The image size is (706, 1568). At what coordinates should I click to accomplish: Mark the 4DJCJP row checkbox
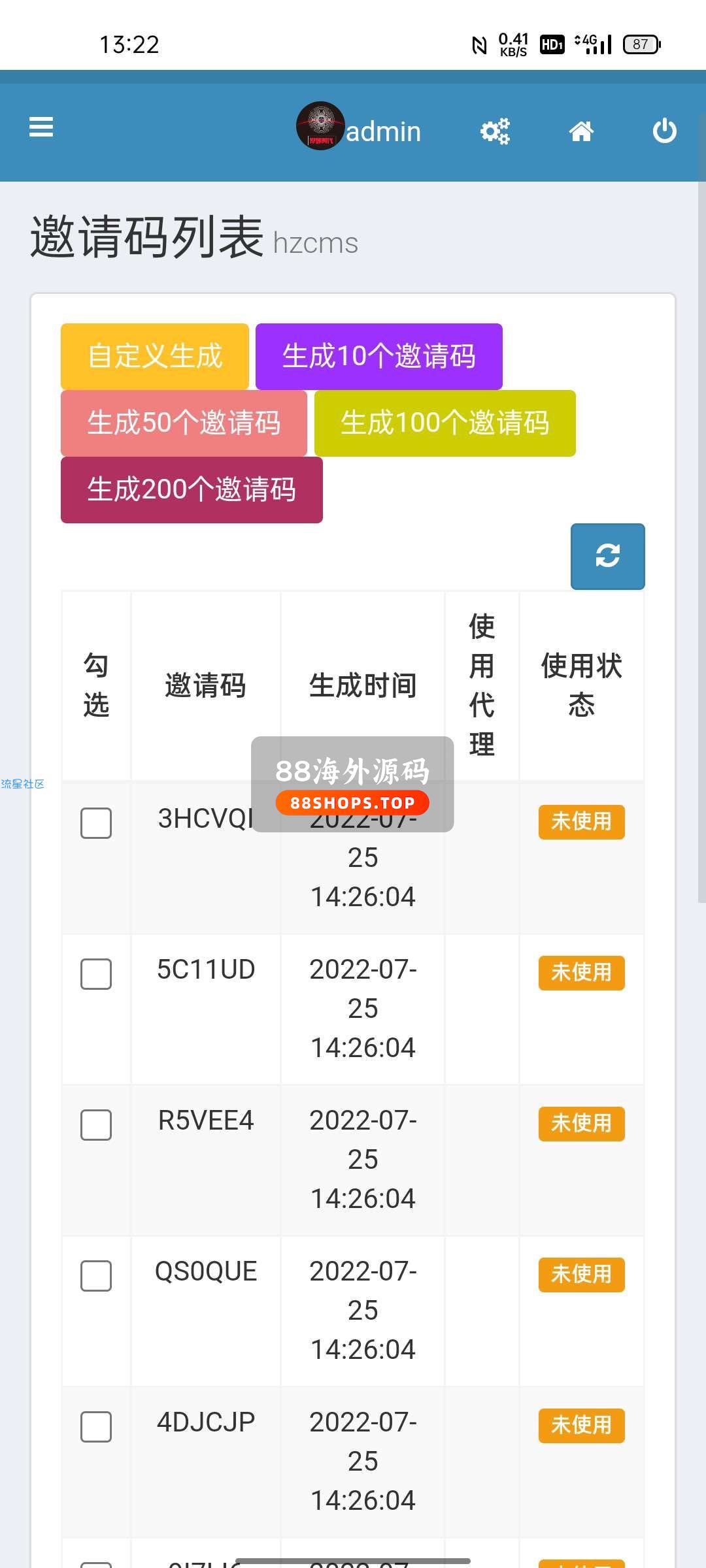[x=96, y=1427]
